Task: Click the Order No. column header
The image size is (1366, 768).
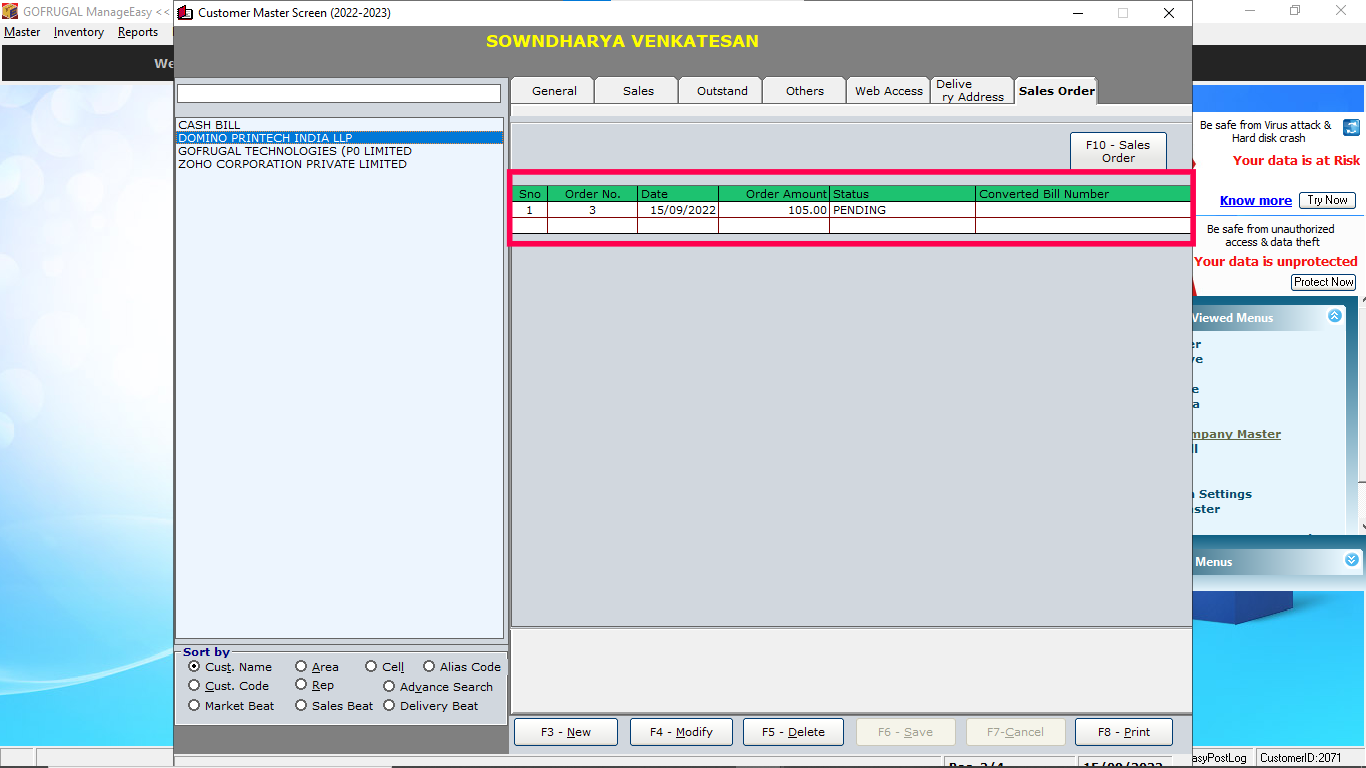Action: pos(592,194)
